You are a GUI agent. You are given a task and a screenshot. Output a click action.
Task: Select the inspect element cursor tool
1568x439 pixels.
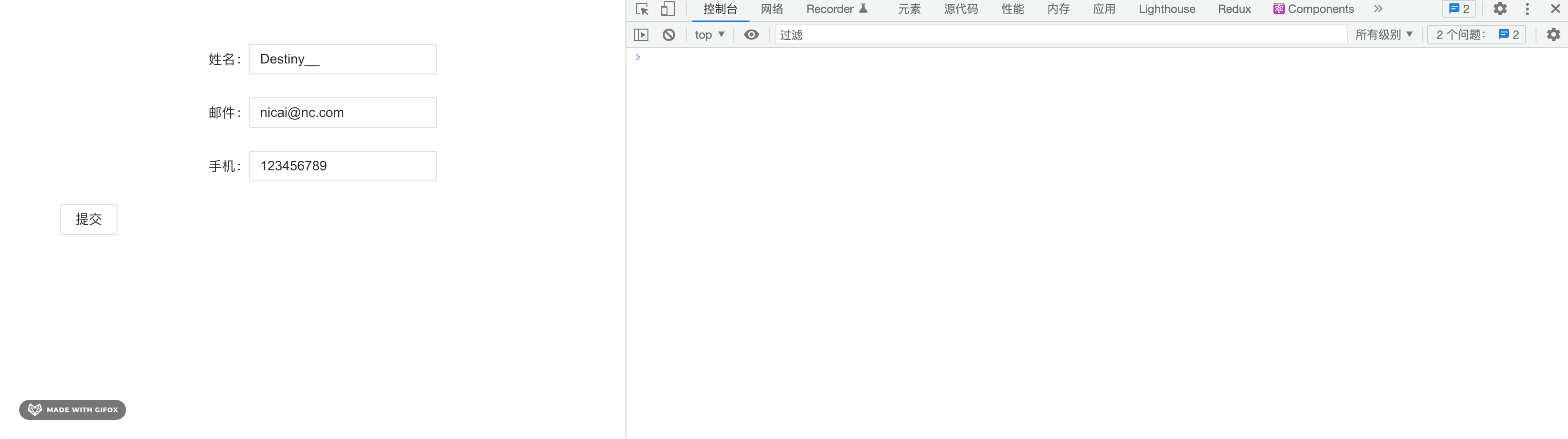642,9
